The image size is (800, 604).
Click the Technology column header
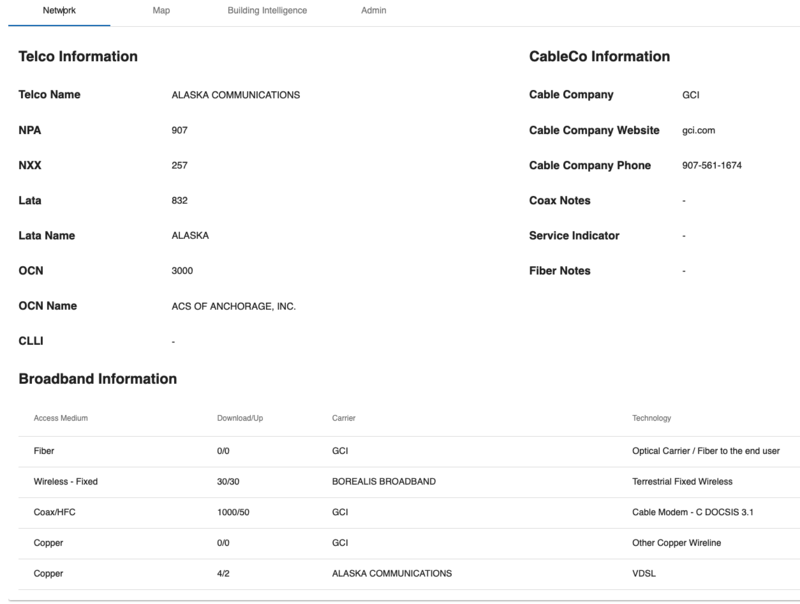652,417
